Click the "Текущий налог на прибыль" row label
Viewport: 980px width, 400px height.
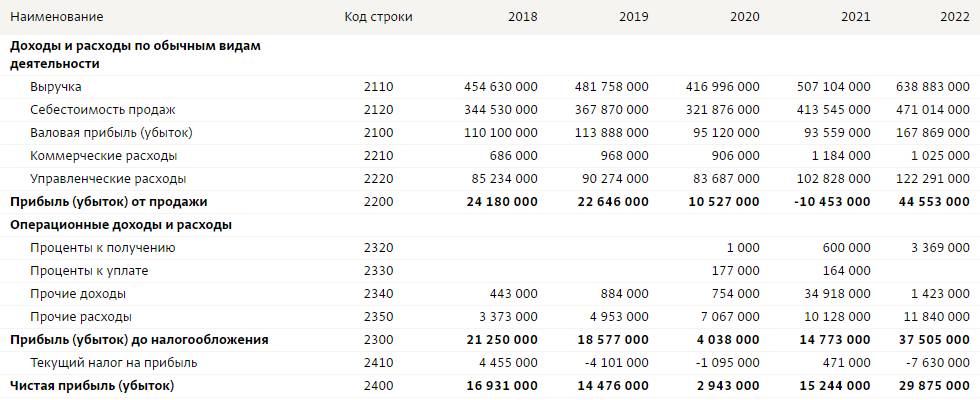tap(114, 362)
